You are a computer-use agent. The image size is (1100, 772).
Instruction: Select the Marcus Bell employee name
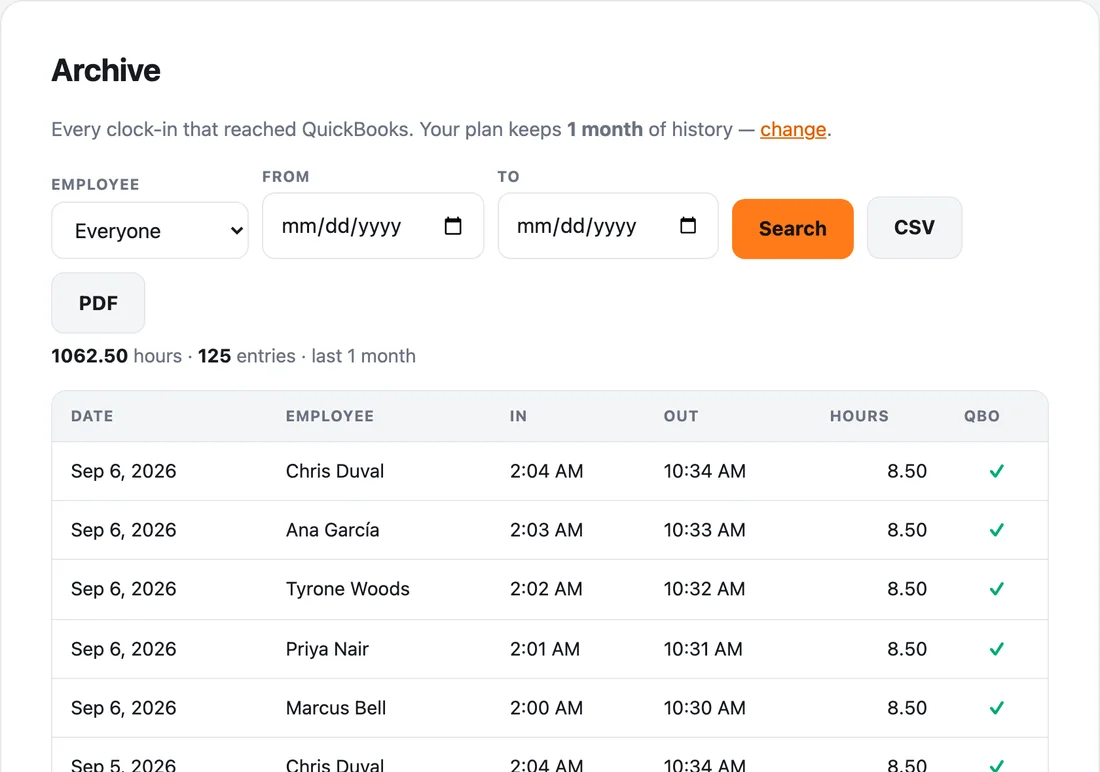coord(336,708)
